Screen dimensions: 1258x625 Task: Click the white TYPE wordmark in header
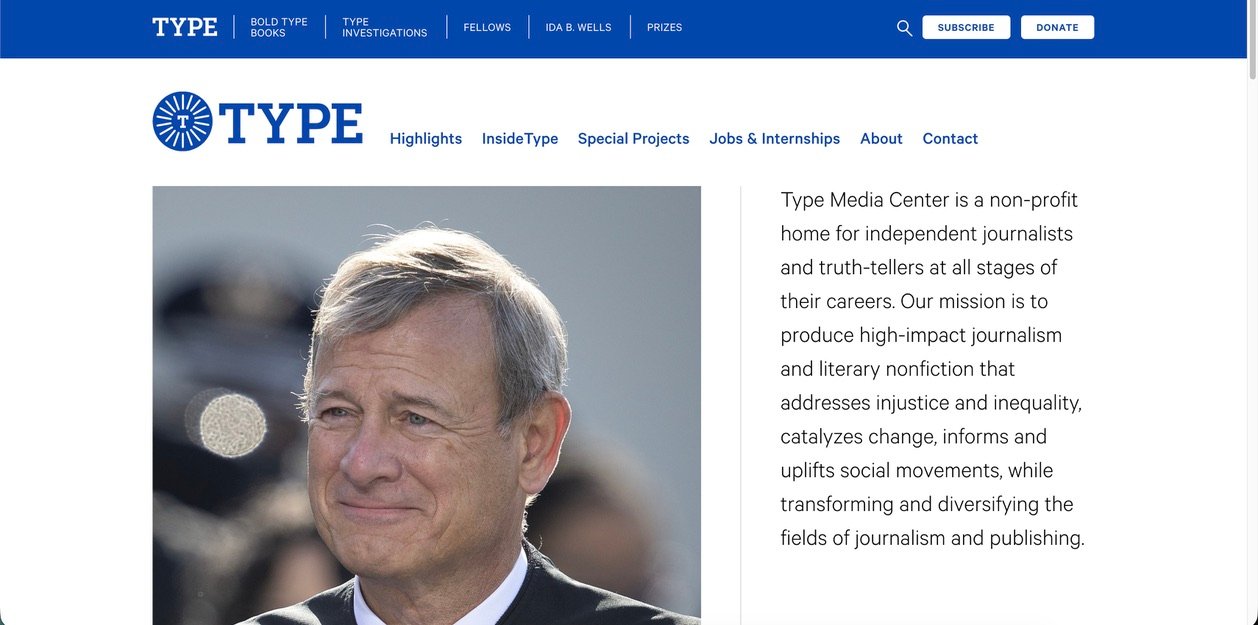click(185, 26)
